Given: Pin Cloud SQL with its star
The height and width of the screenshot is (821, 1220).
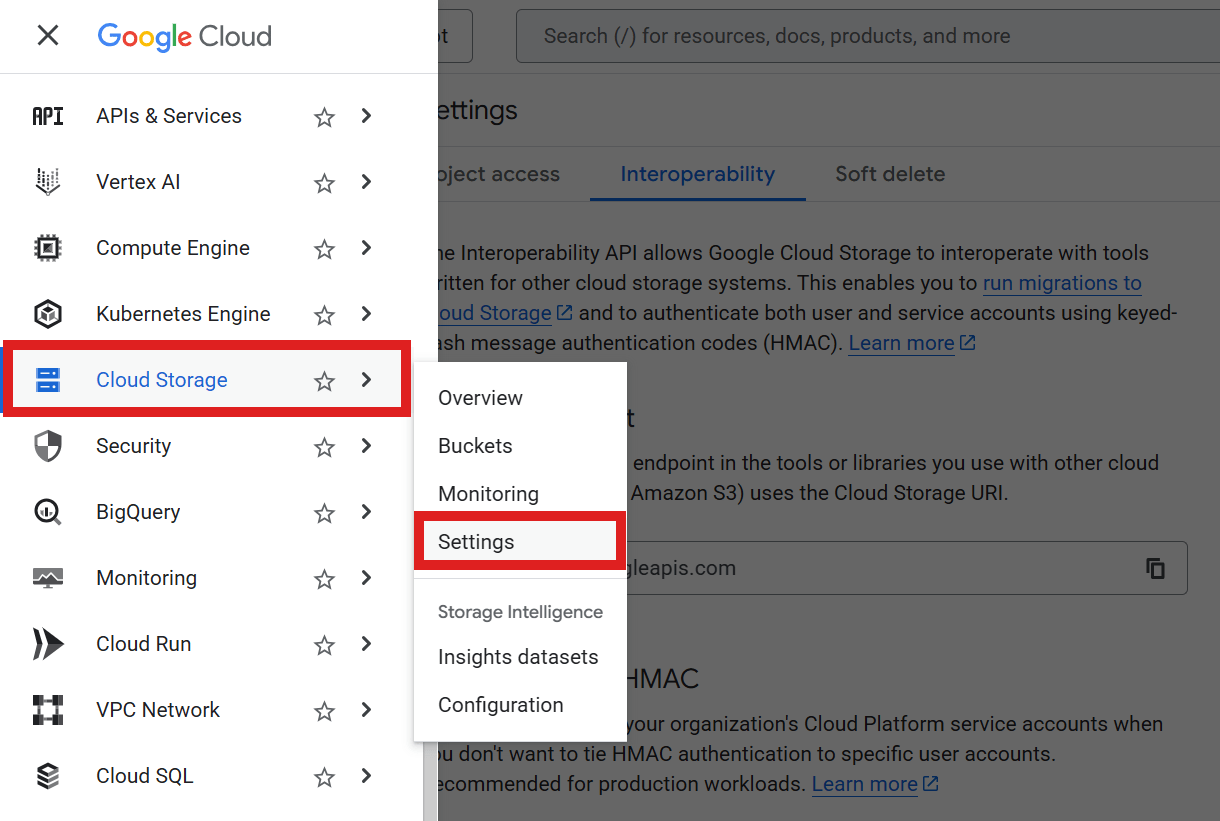Looking at the screenshot, I should click(x=324, y=777).
